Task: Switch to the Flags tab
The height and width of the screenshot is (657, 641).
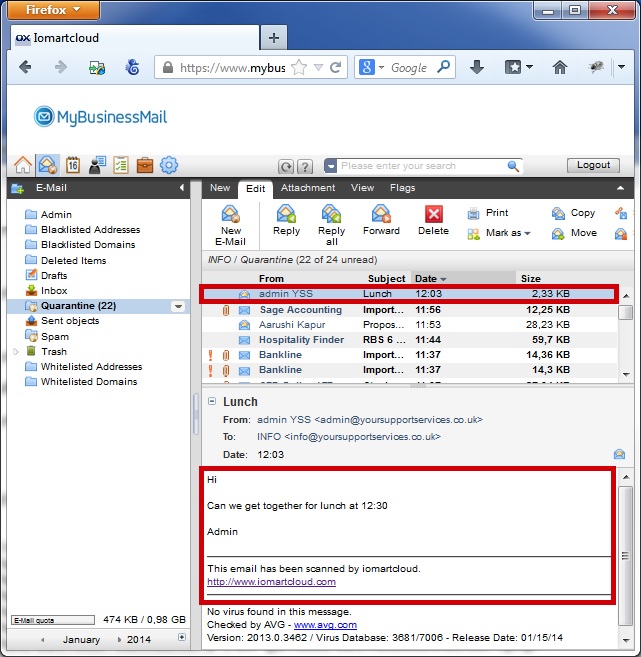Action: coord(402,188)
